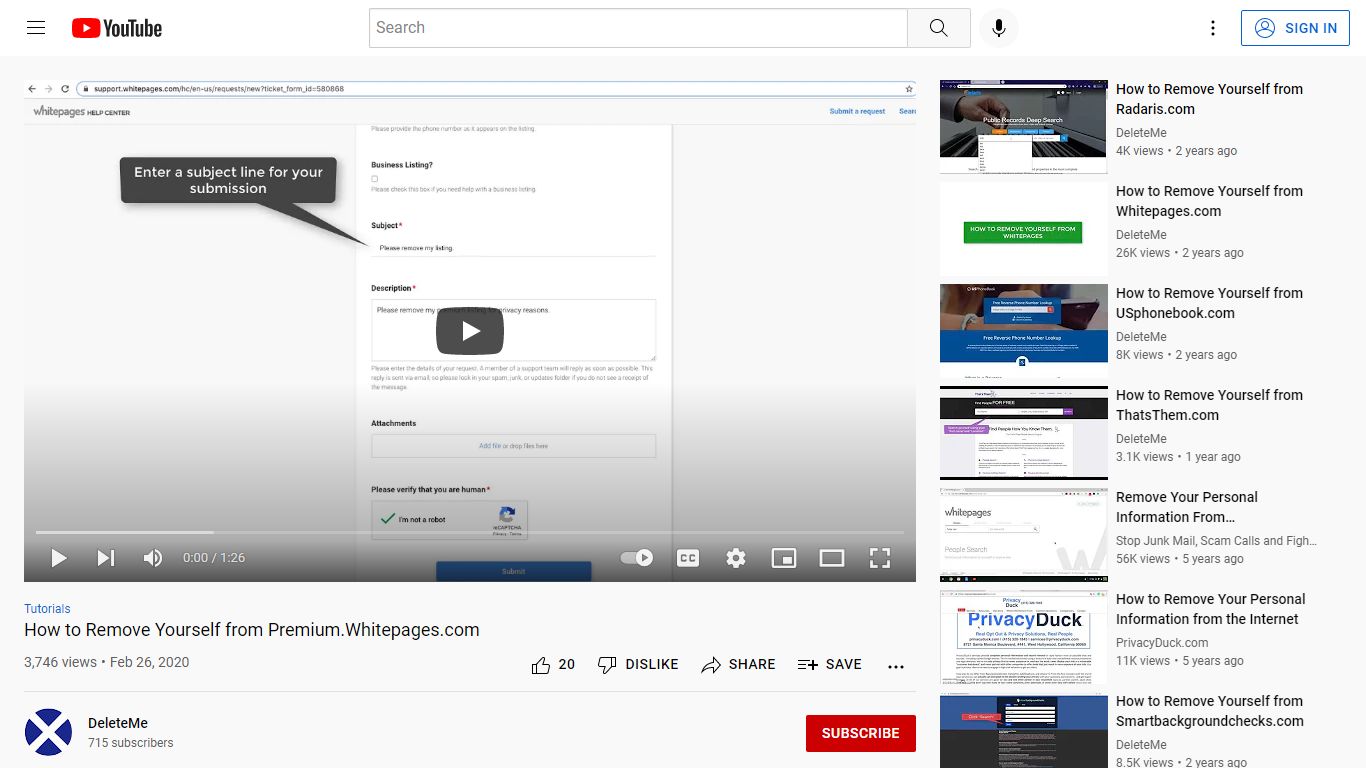Open the three-dot settings menu in header

coord(1212,28)
